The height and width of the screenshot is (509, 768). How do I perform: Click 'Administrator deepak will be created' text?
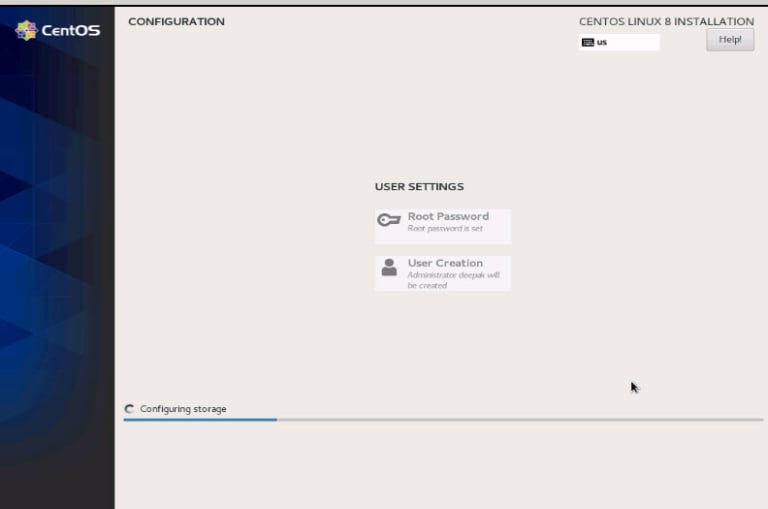[x=452, y=280]
